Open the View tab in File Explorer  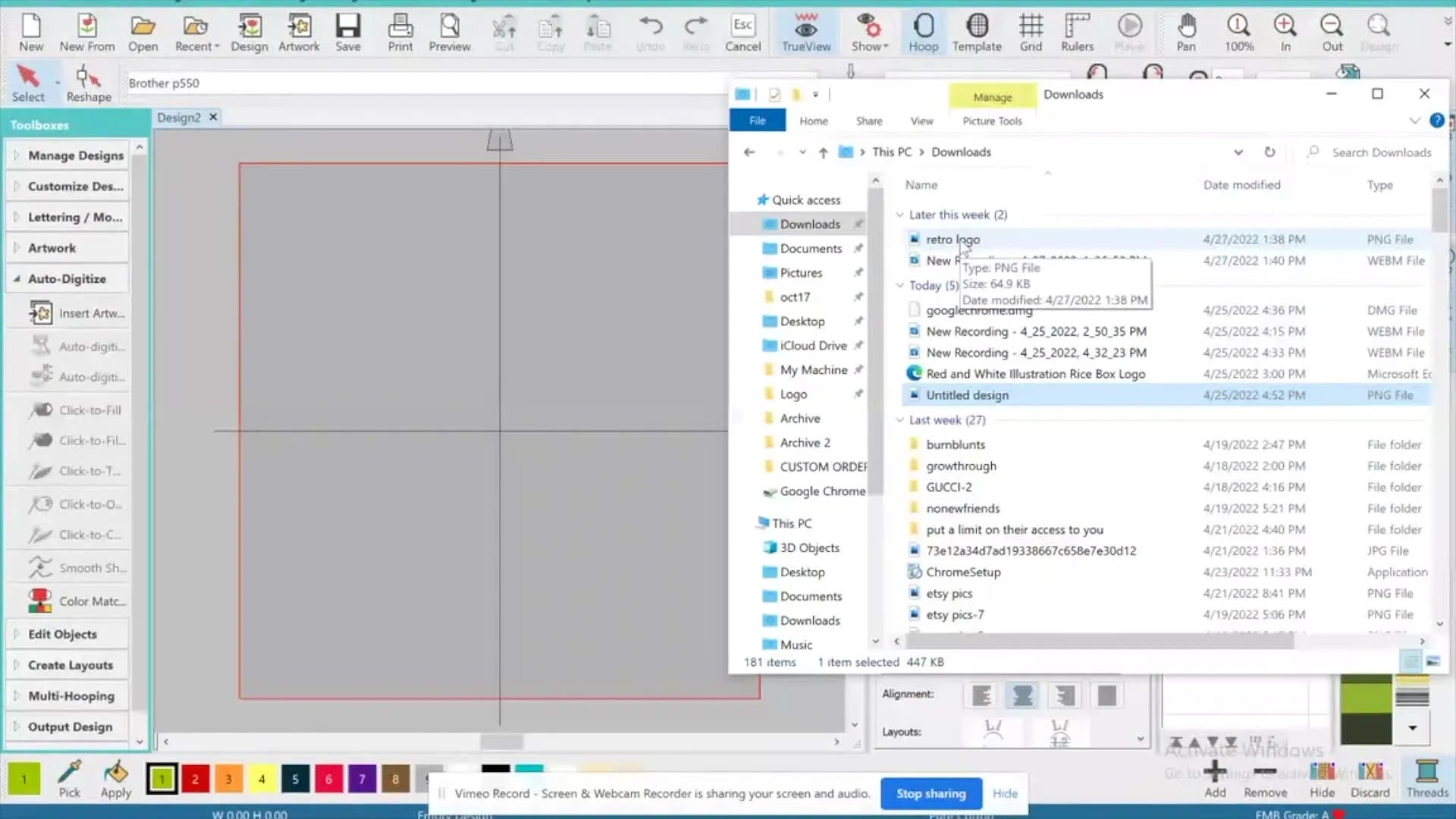(921, 121)
